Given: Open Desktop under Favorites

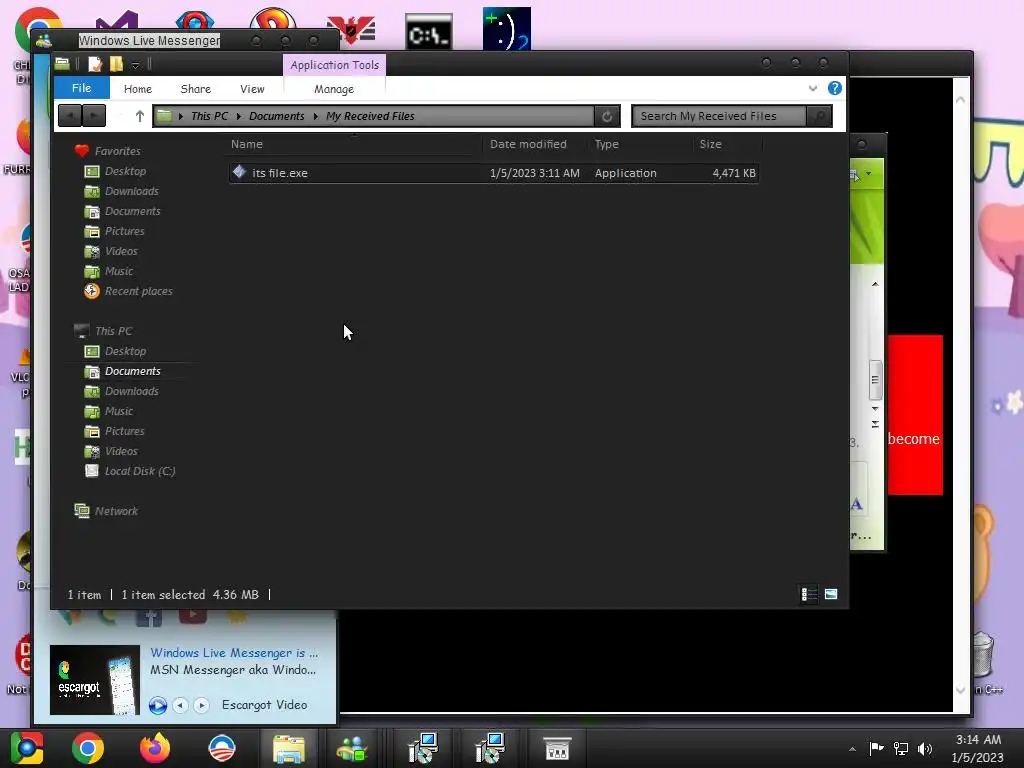Looking at the screenshot, I should tap(125, 171).
